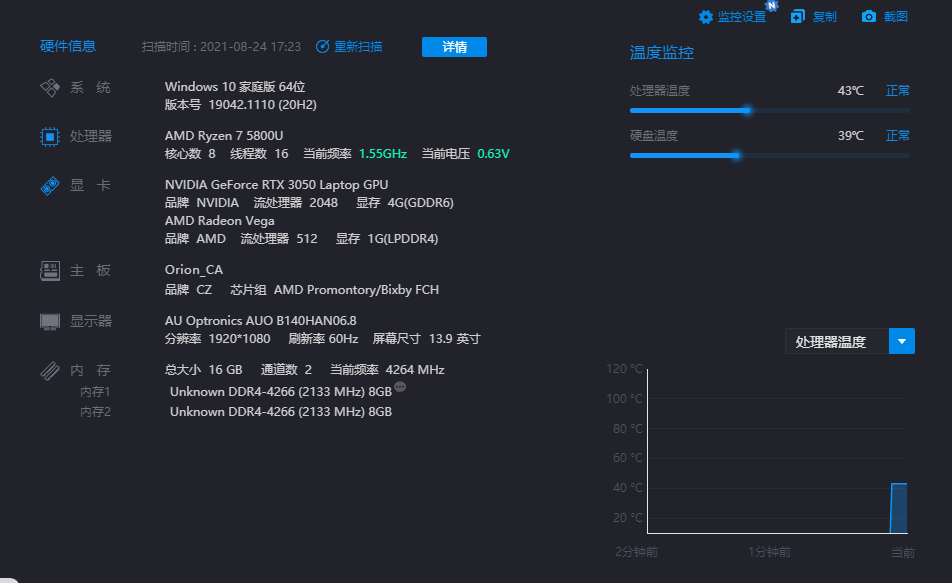Screen dimensions: 952x583
Task: Click AMD Promontory/Bixby FCH chipset text
Action: 356,290
